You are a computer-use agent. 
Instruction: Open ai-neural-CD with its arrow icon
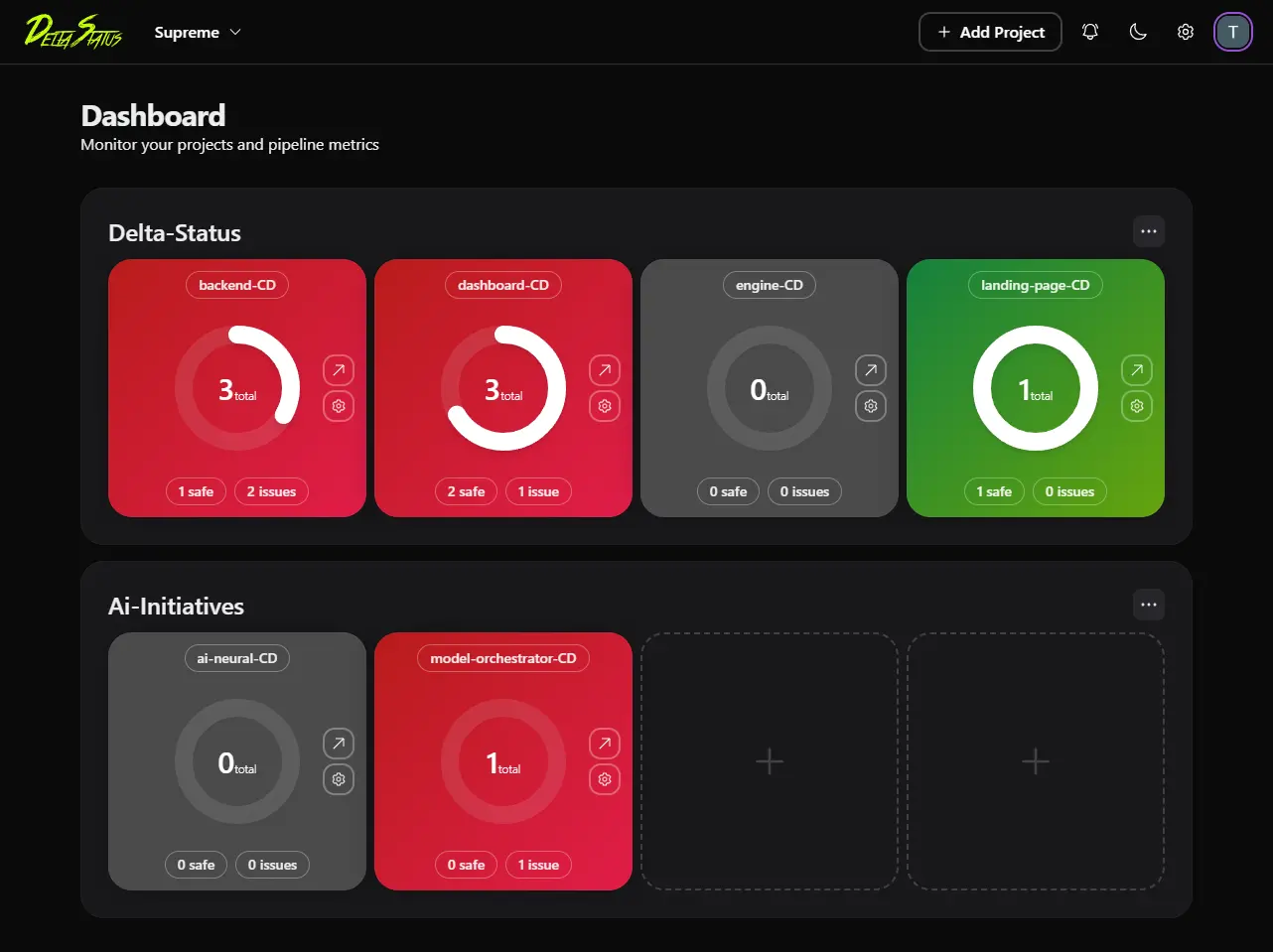[338, 743]
